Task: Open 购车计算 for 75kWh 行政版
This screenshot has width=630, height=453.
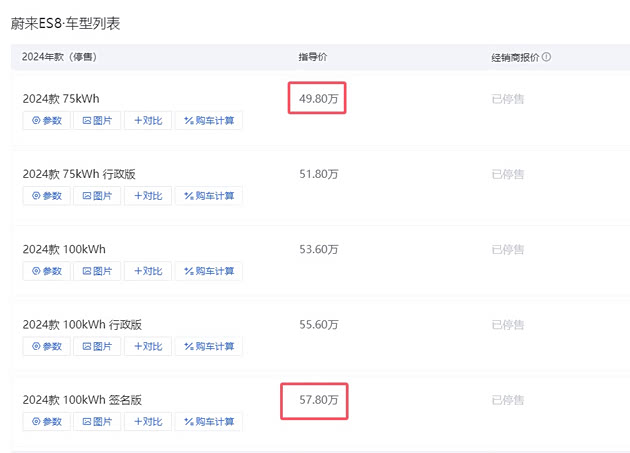Action: [x=209, y=196]
